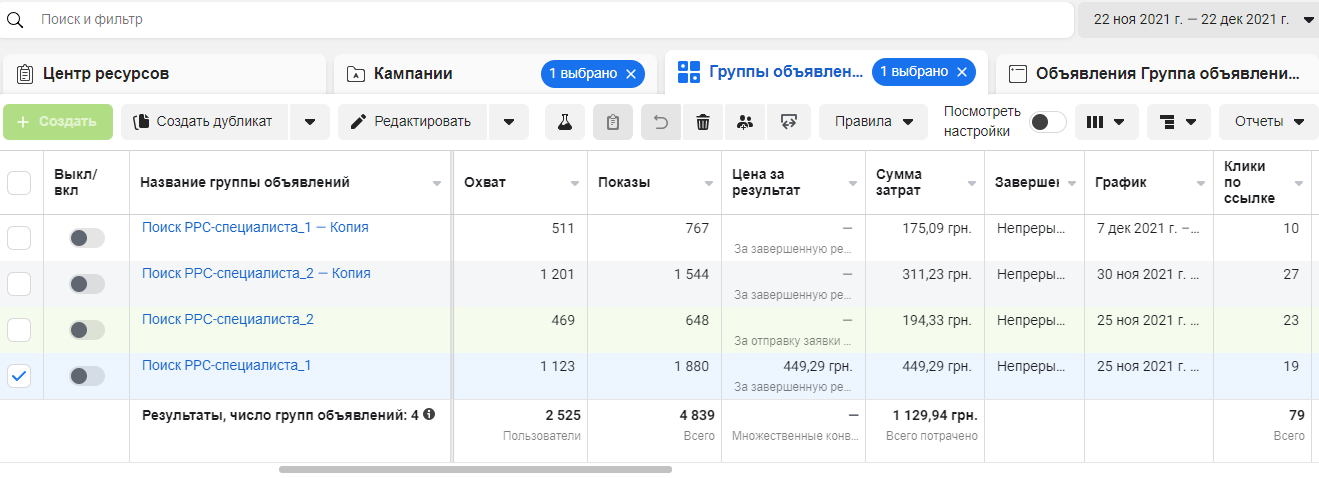Enable the Посмотреть настройки toggle
The width and height of the screenshot is (1319, 478).
tap(1048, 122)
